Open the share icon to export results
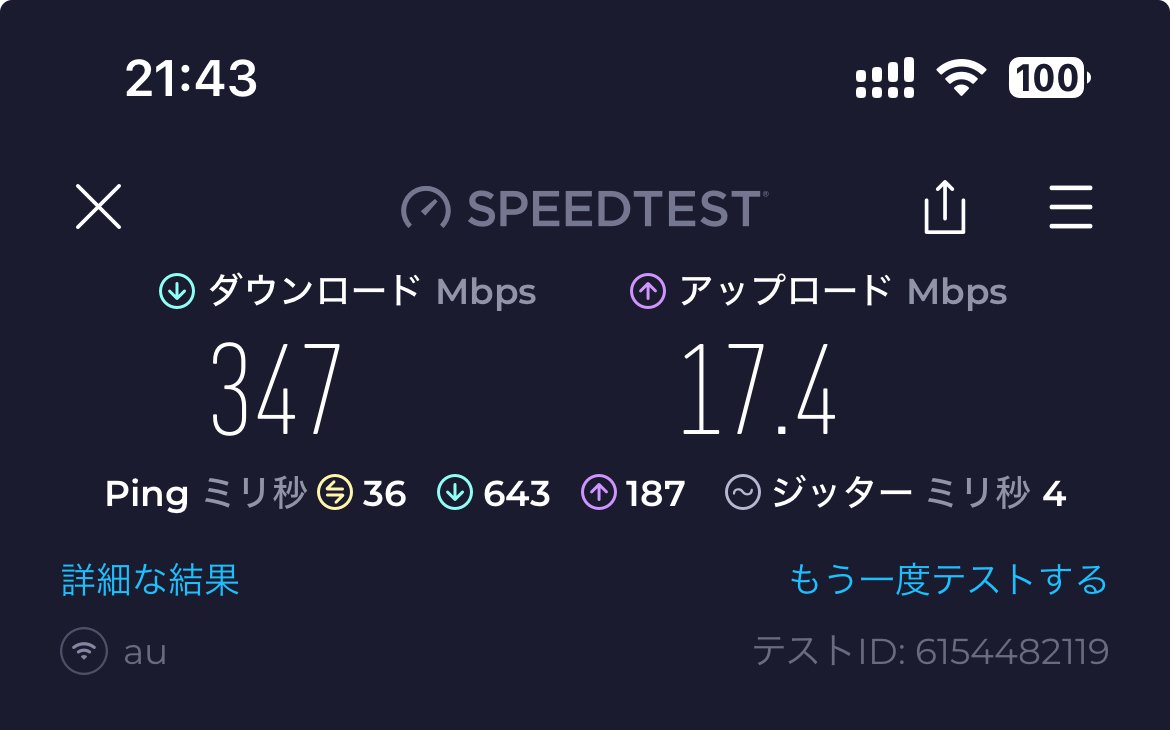Screen dimensions: 1170x730 (x=945, y=208)
